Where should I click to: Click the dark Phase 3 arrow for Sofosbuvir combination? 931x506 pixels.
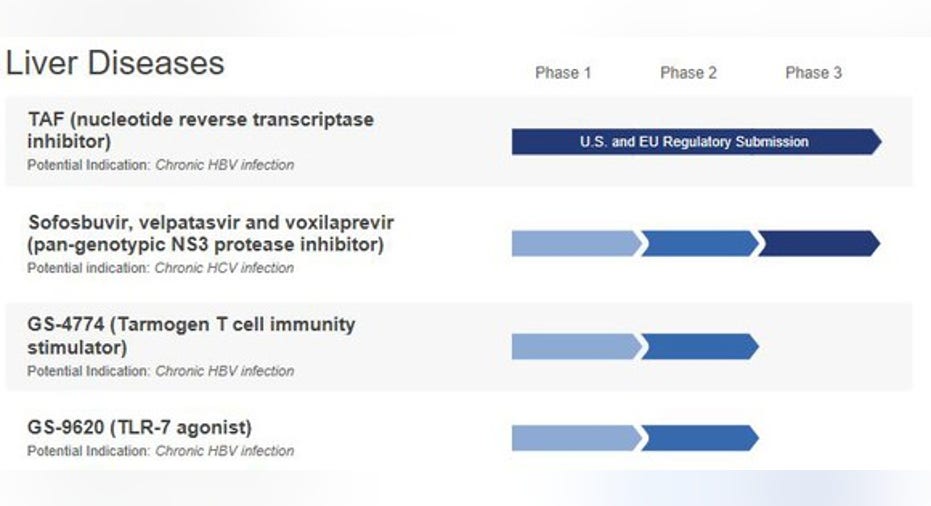tap(819, 243)
